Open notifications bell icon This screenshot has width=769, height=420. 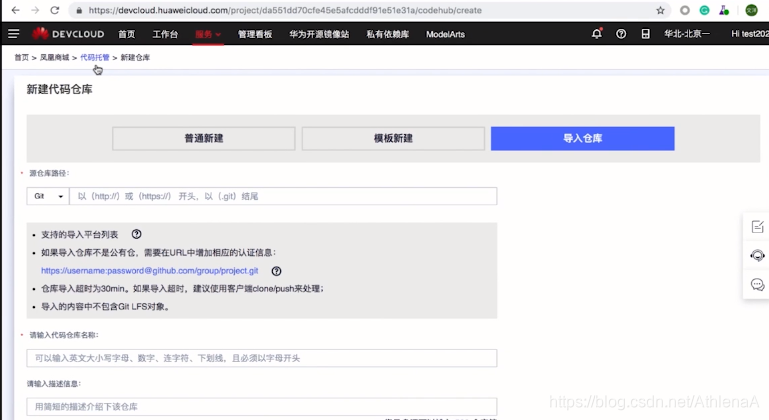coord(596,34)
